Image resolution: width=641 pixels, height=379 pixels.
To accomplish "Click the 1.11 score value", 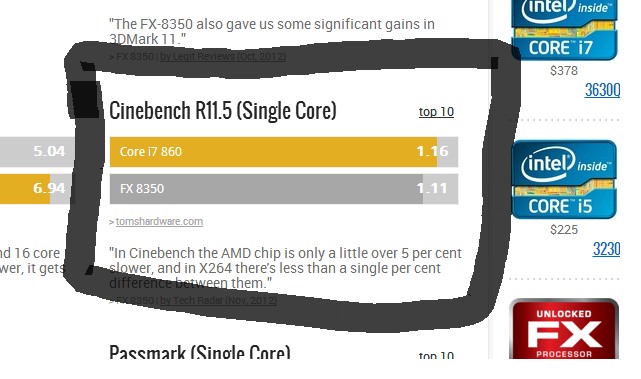I will tap(432, 188).
